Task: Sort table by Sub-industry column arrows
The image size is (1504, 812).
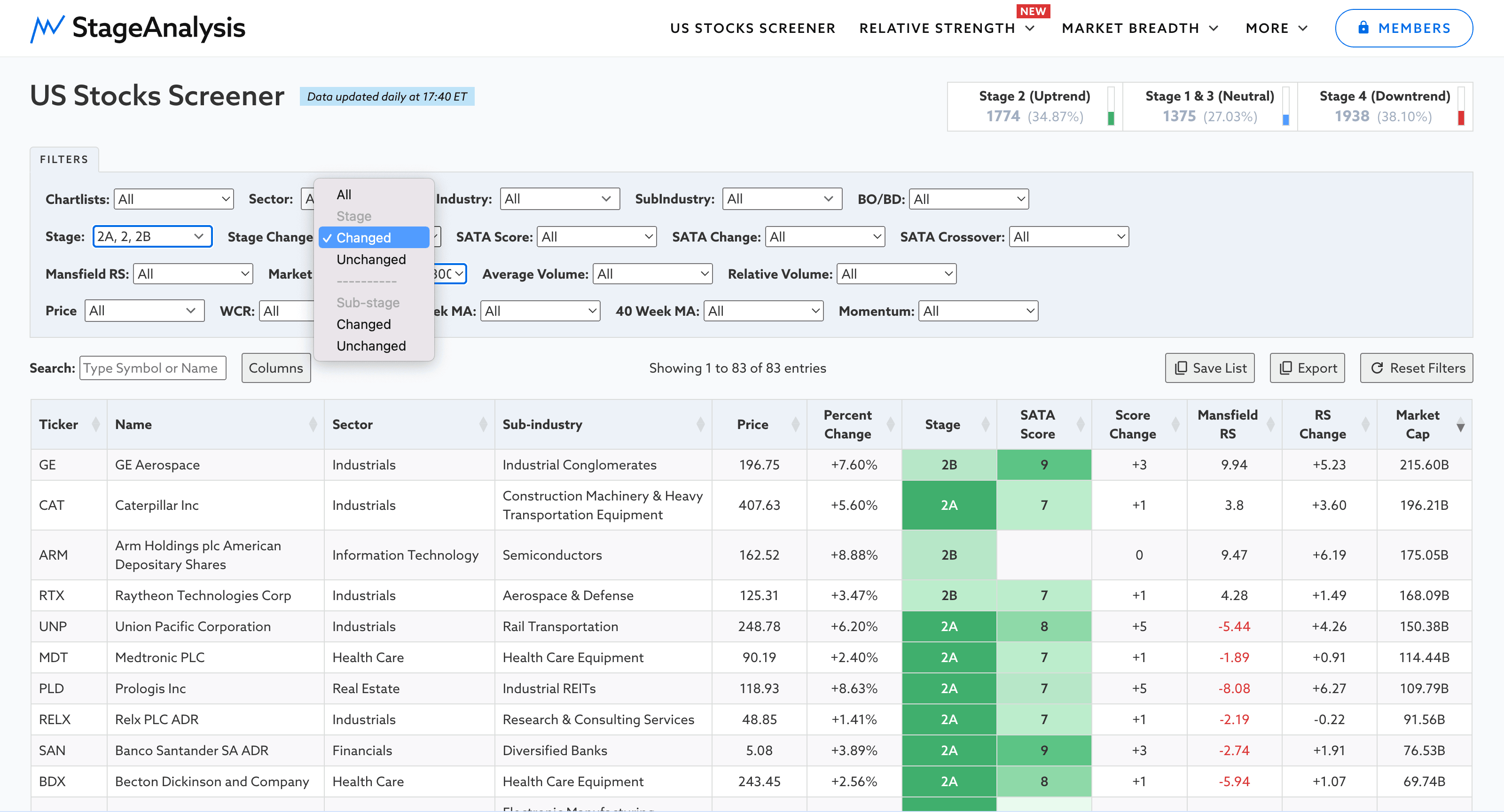Action: pyautogui.click(x=700, y=424)
